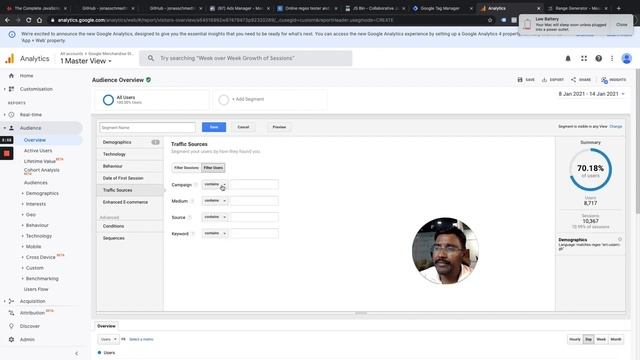
Task: Click the Campaign value text field
Action: tap(254, 184)
